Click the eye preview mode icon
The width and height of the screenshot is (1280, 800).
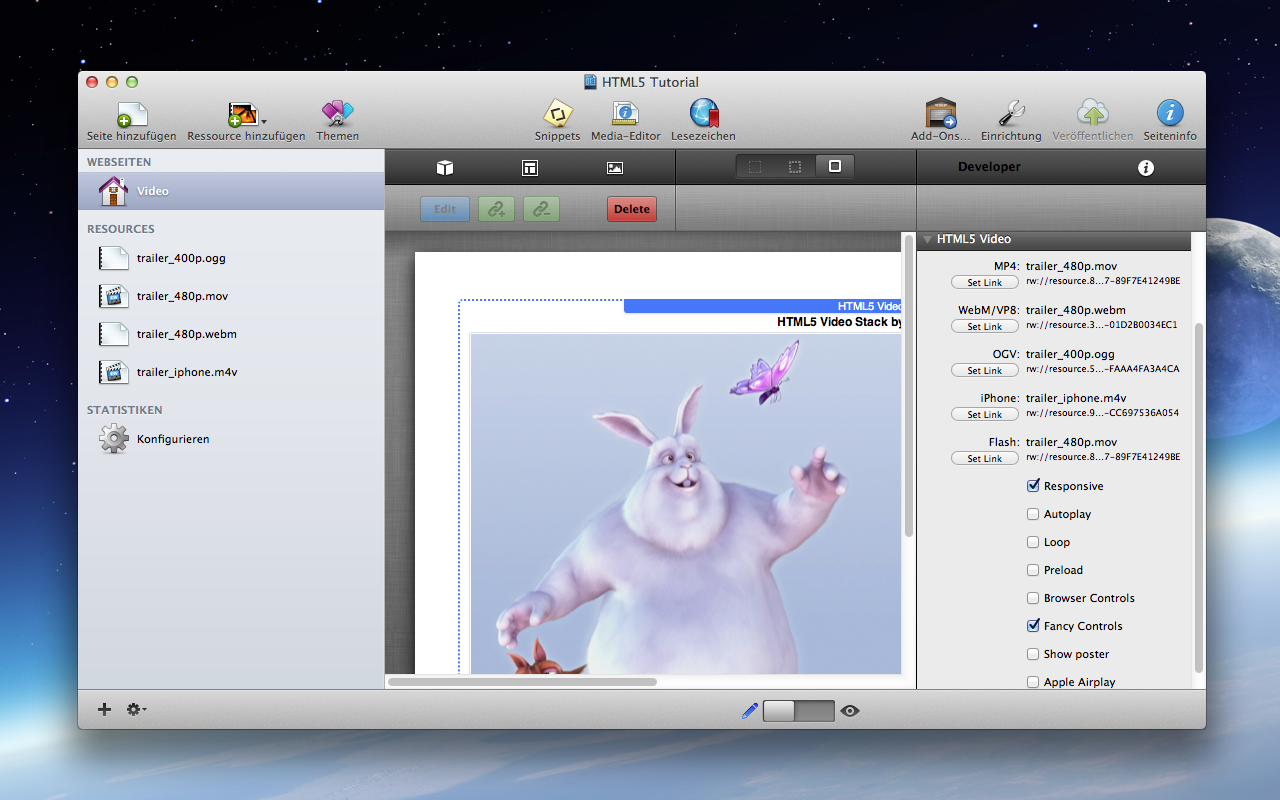pos(850,711)
